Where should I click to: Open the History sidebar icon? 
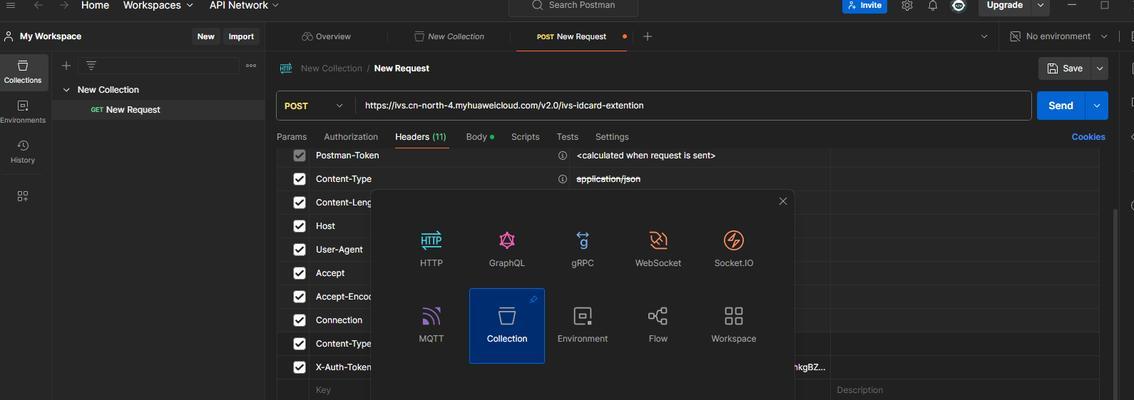pyautogui.click(x=23, y=152)
